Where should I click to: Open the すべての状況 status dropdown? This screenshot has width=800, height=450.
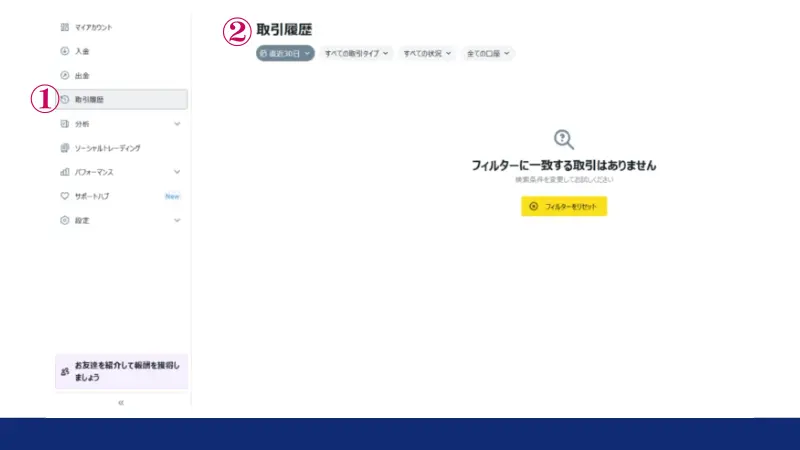(x=428, y=53)
